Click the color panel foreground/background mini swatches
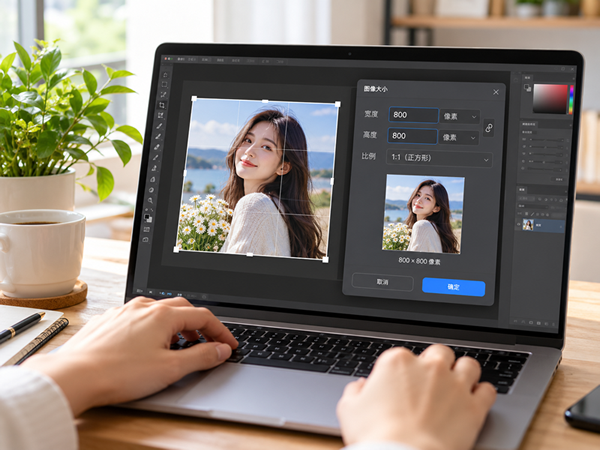 528,88
